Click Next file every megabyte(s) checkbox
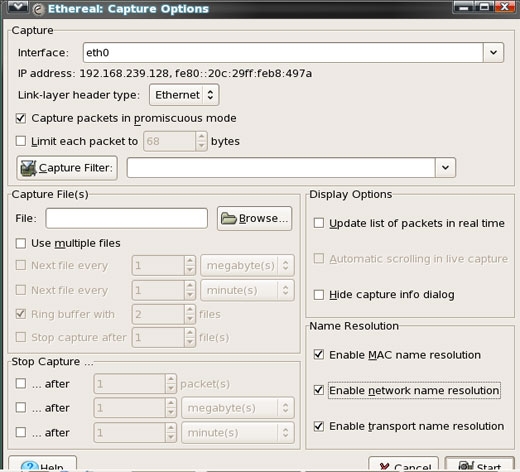The height and width of the screenshot is (472, 520). tap(21, 265)
